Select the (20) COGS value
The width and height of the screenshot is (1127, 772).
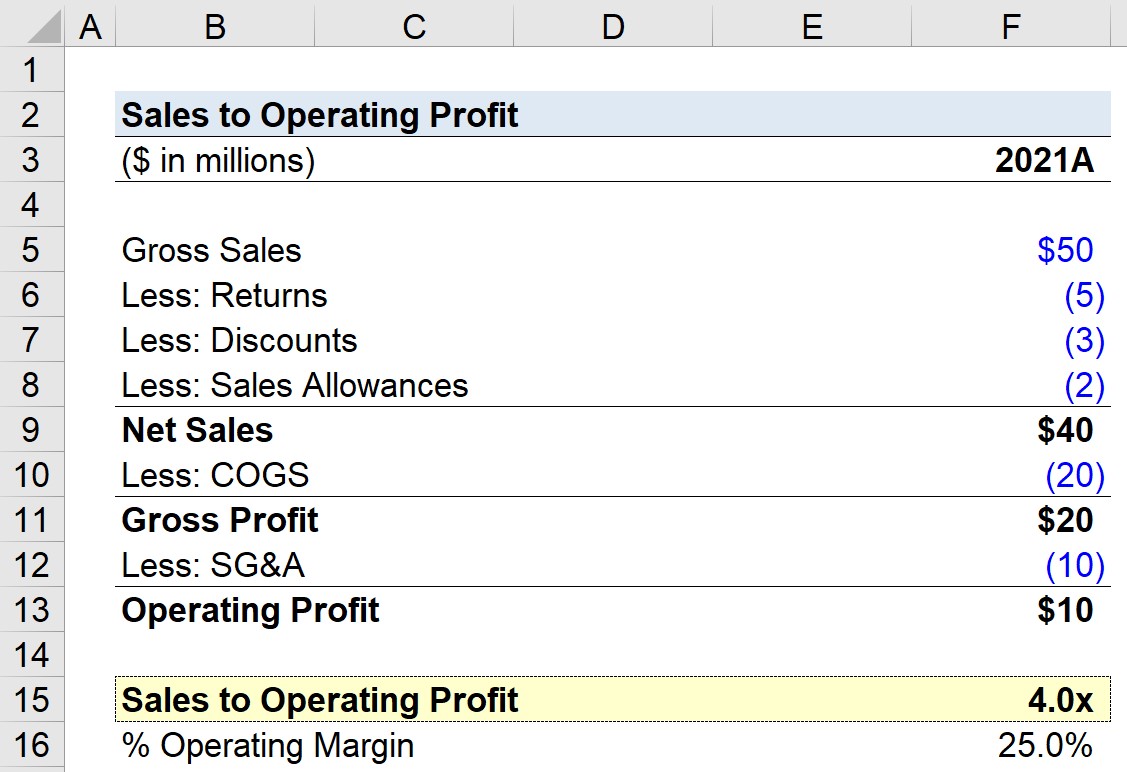(x=1075, y=475)
